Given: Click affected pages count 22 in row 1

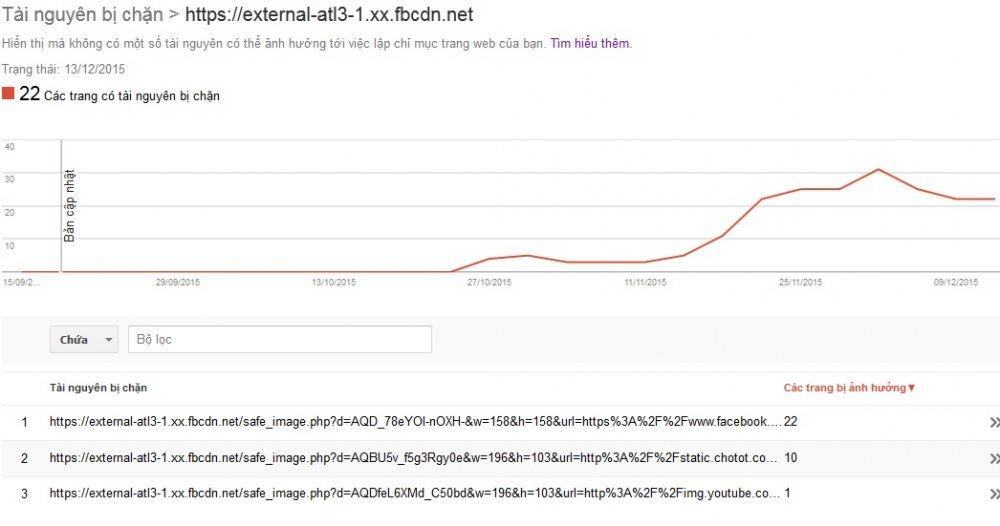Looking at the screenshot, I should point(791,422).
